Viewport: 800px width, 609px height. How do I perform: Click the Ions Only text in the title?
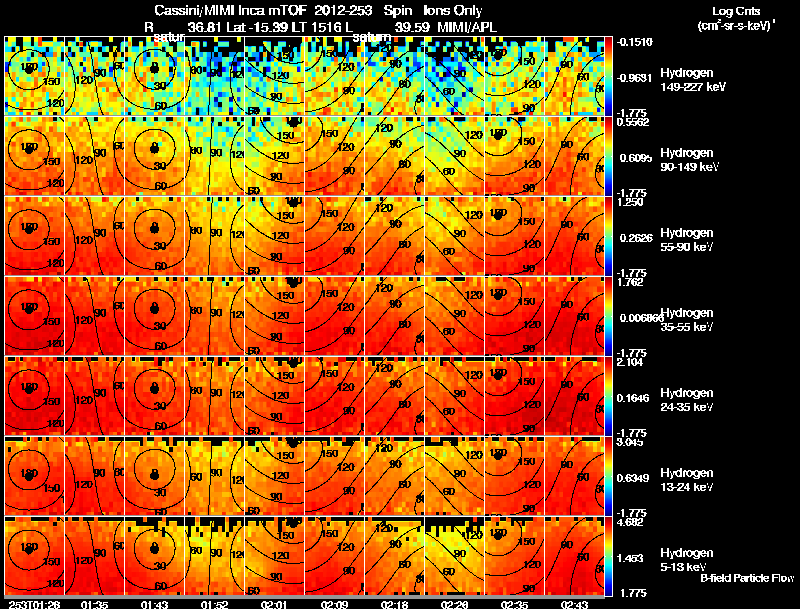tap(453, 10)
